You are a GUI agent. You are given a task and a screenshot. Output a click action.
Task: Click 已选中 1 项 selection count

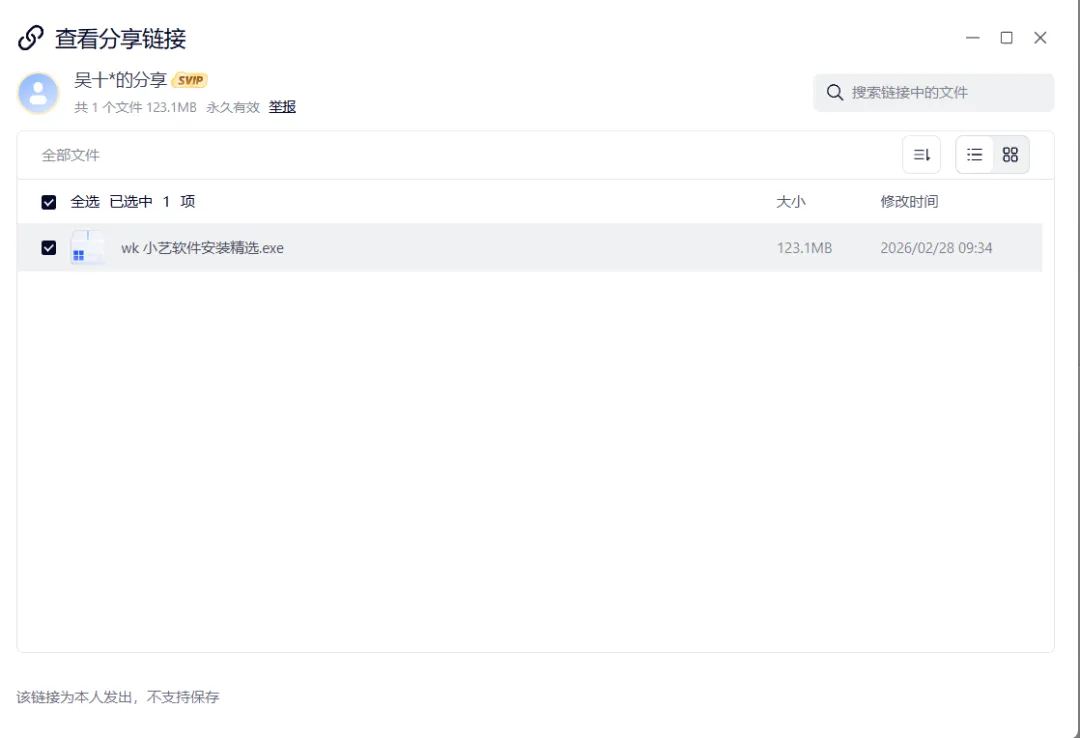point(152,202)
